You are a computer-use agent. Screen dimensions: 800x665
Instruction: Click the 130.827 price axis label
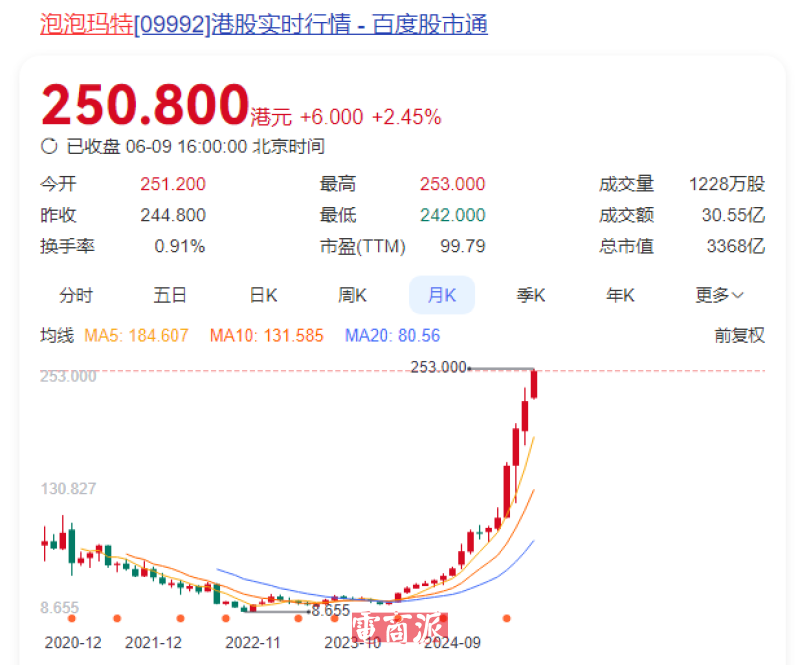(x=68, y=488)
